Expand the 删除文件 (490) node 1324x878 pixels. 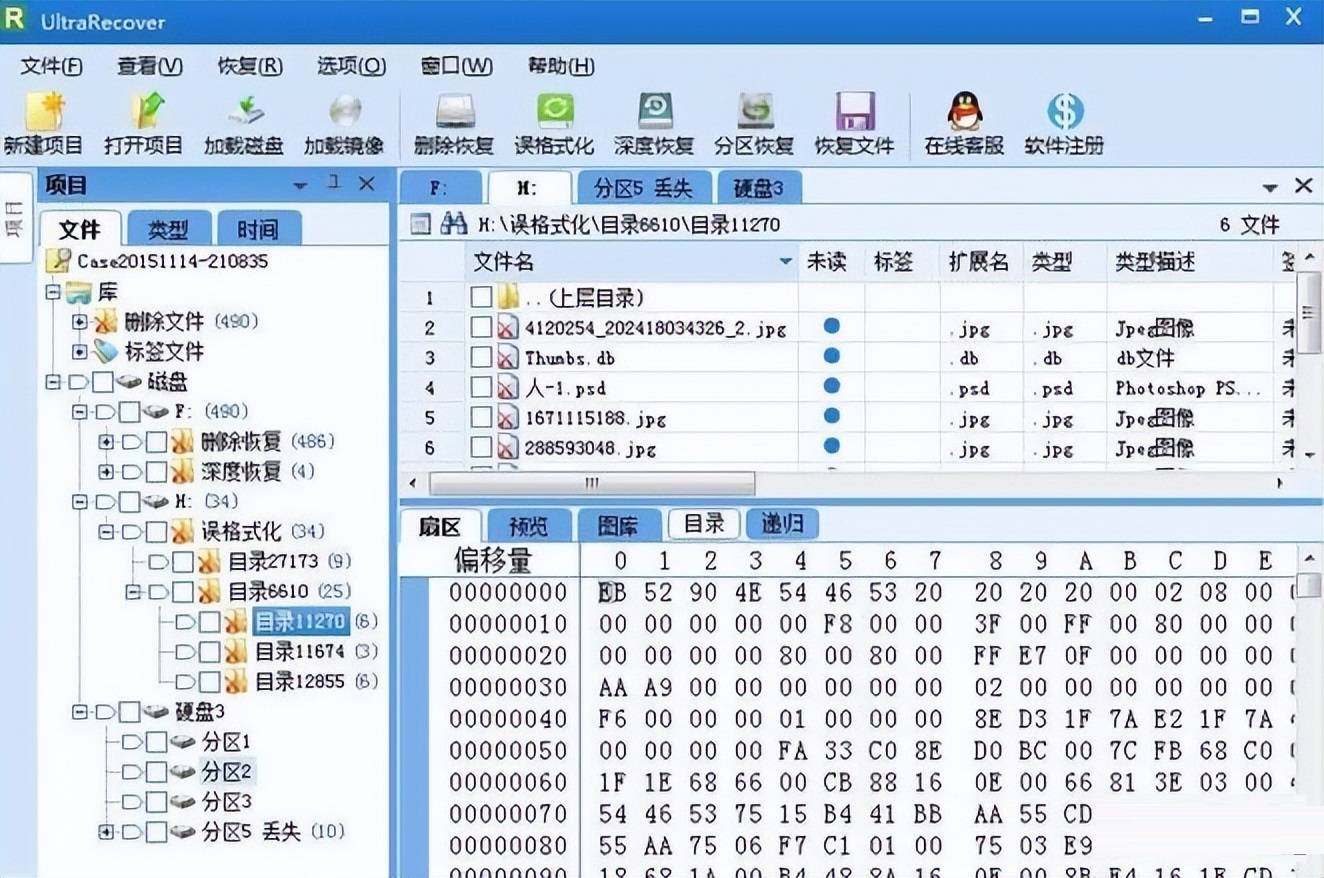pyautogui.click(x=79, y=322)
